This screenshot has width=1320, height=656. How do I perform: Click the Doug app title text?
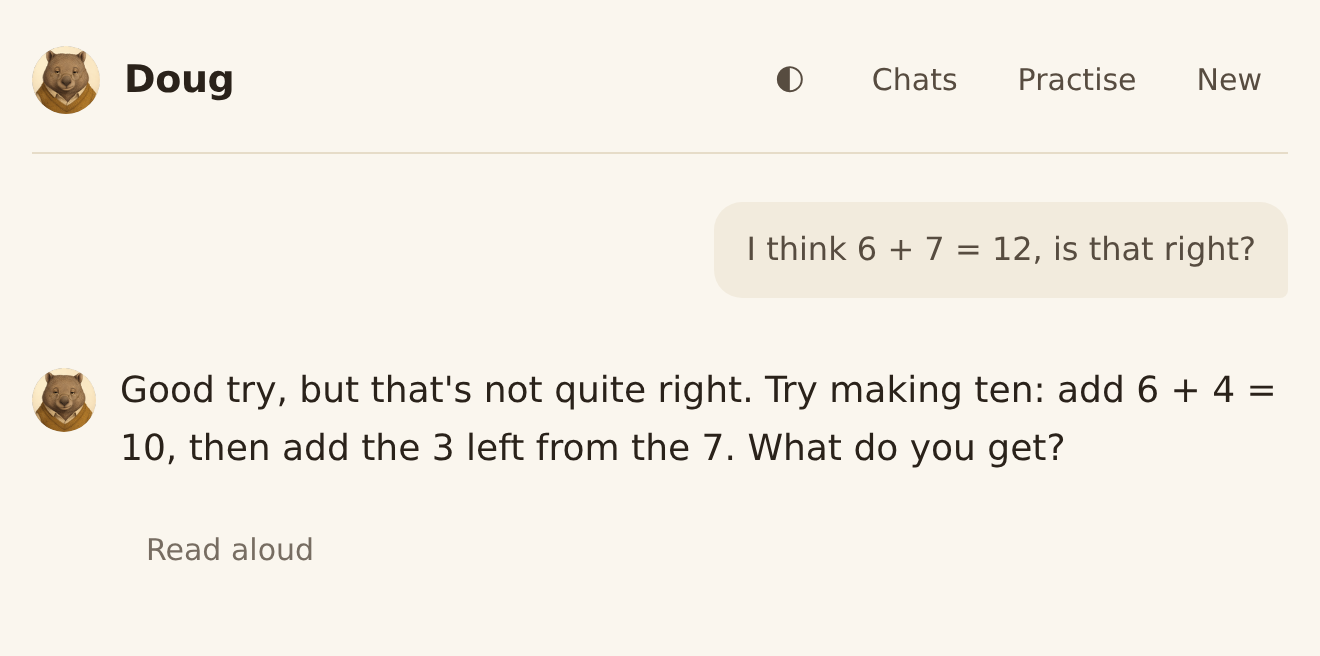pos(179,80)
